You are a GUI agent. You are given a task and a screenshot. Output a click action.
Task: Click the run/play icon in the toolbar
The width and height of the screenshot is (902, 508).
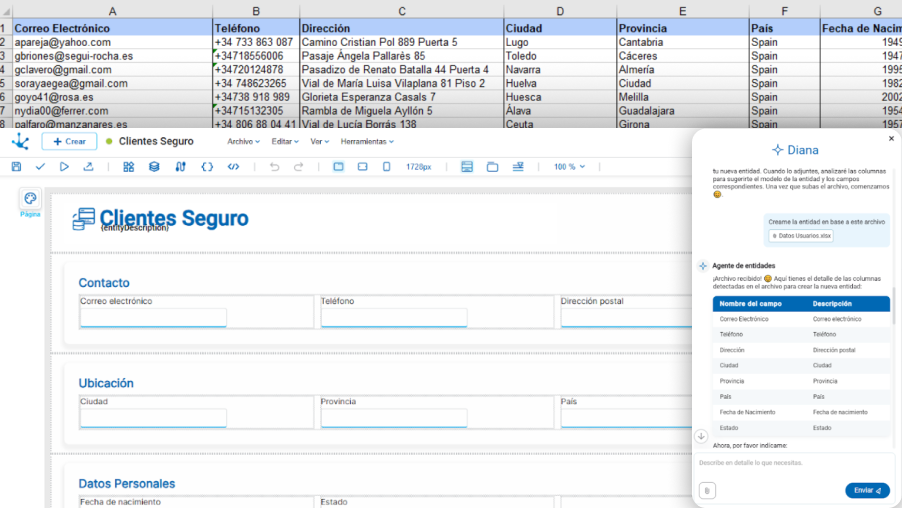(x=64, y=167)
